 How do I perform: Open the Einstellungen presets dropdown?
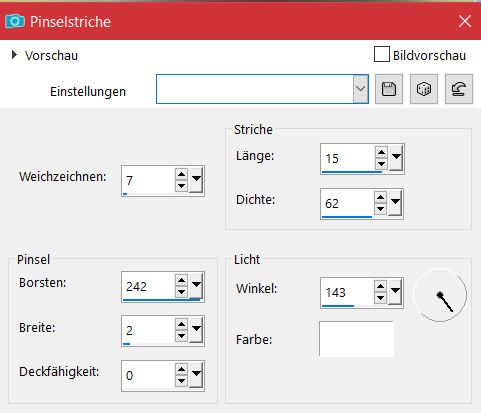(360, 89)
